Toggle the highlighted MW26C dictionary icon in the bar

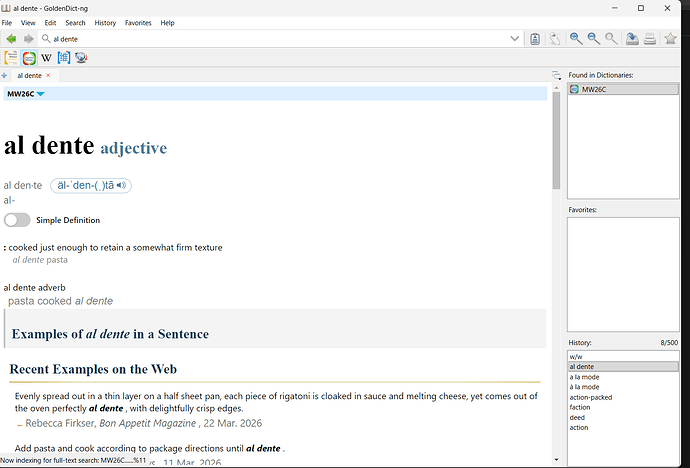29,58
